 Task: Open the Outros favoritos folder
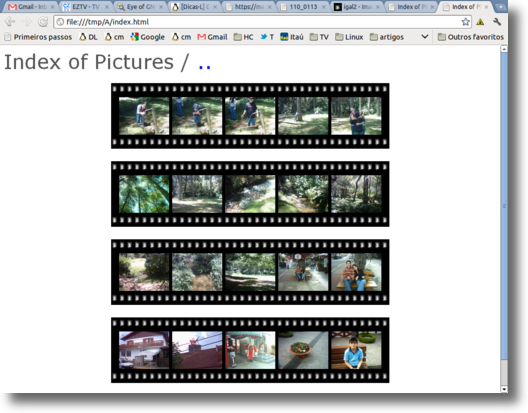pos(471,37)
